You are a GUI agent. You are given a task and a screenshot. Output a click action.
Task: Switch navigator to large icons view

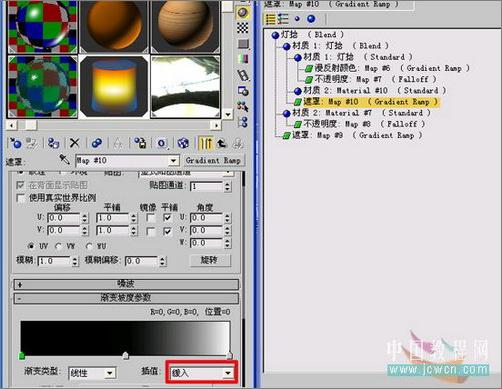(311, 19)
